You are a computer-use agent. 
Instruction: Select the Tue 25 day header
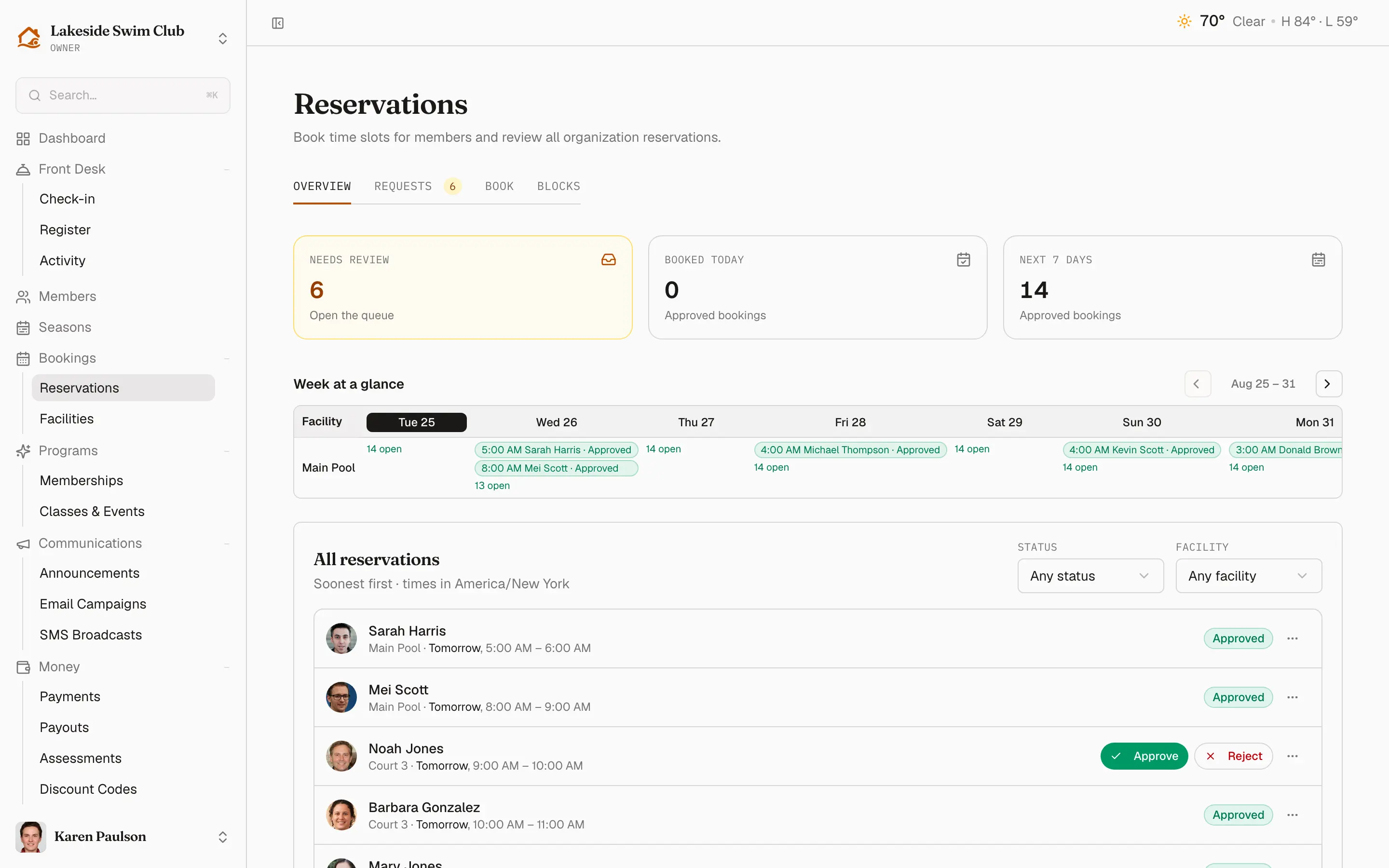(417, 422)
